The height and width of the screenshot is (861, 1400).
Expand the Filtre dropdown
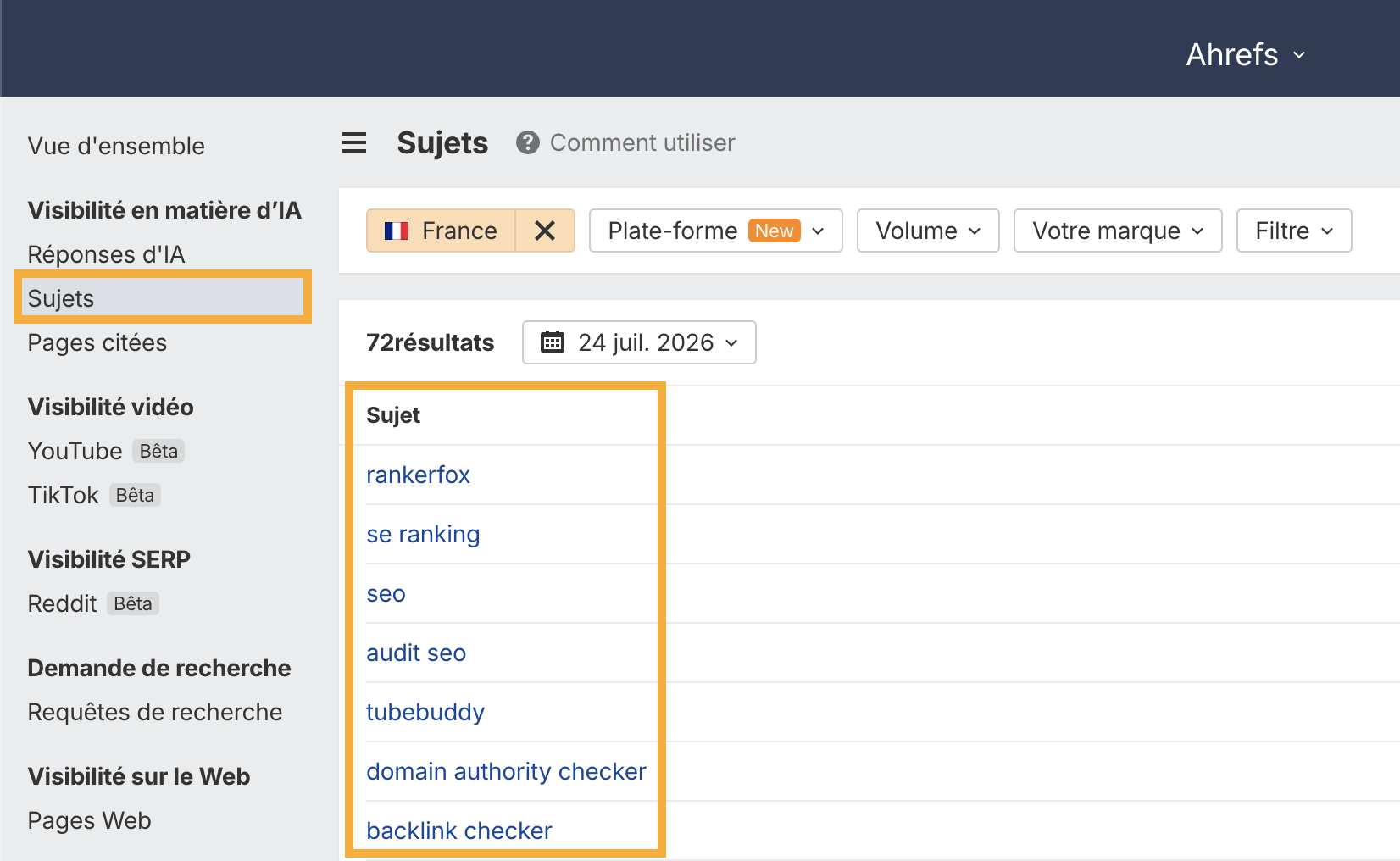(x=1294, y=231)
